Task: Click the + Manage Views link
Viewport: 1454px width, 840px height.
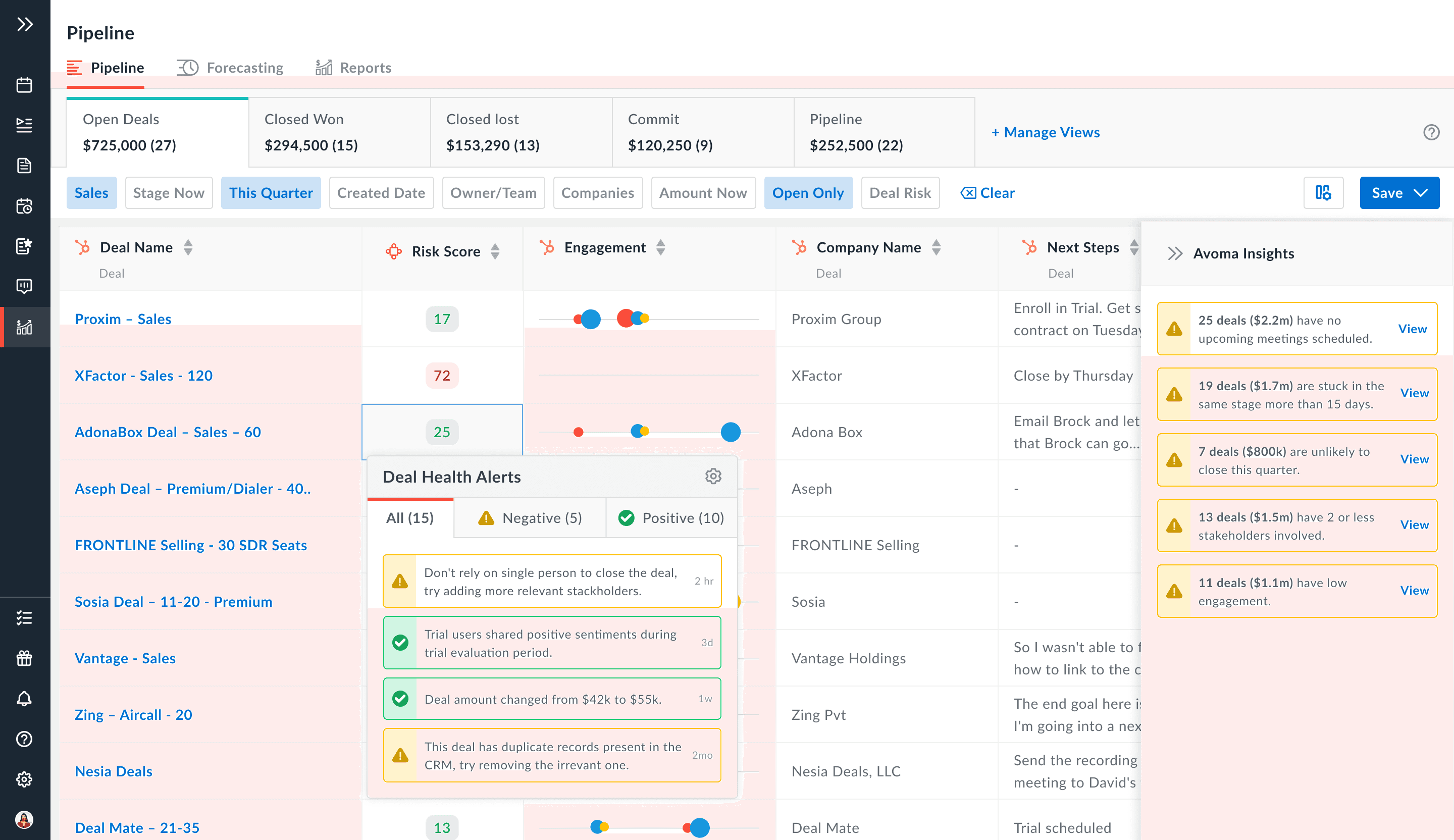Action: tap(1046, 132)
